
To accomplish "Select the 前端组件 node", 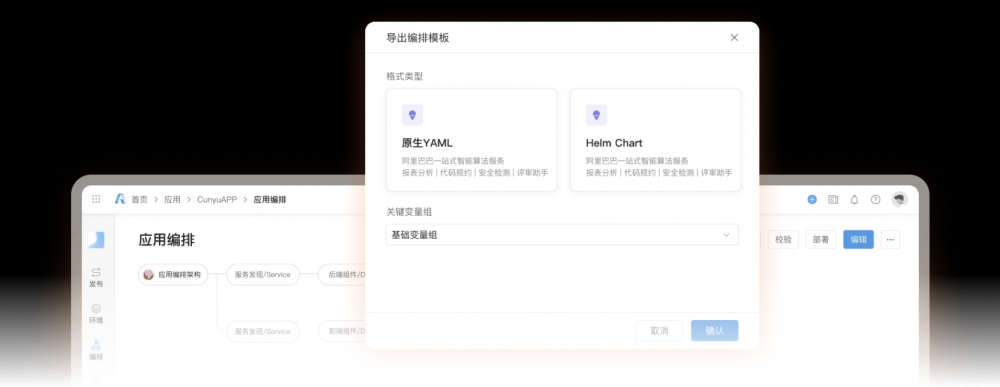I will coord(342,332).
